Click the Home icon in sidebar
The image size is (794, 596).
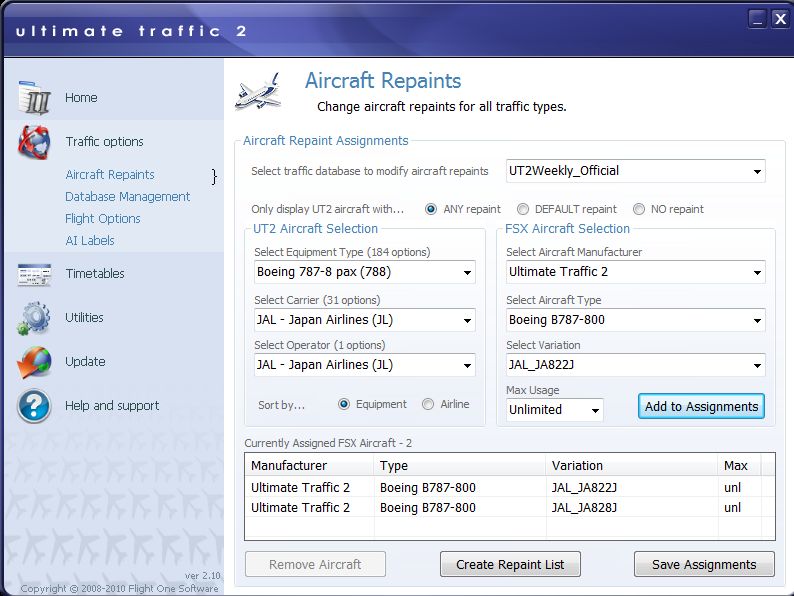(x=34, y=97)
